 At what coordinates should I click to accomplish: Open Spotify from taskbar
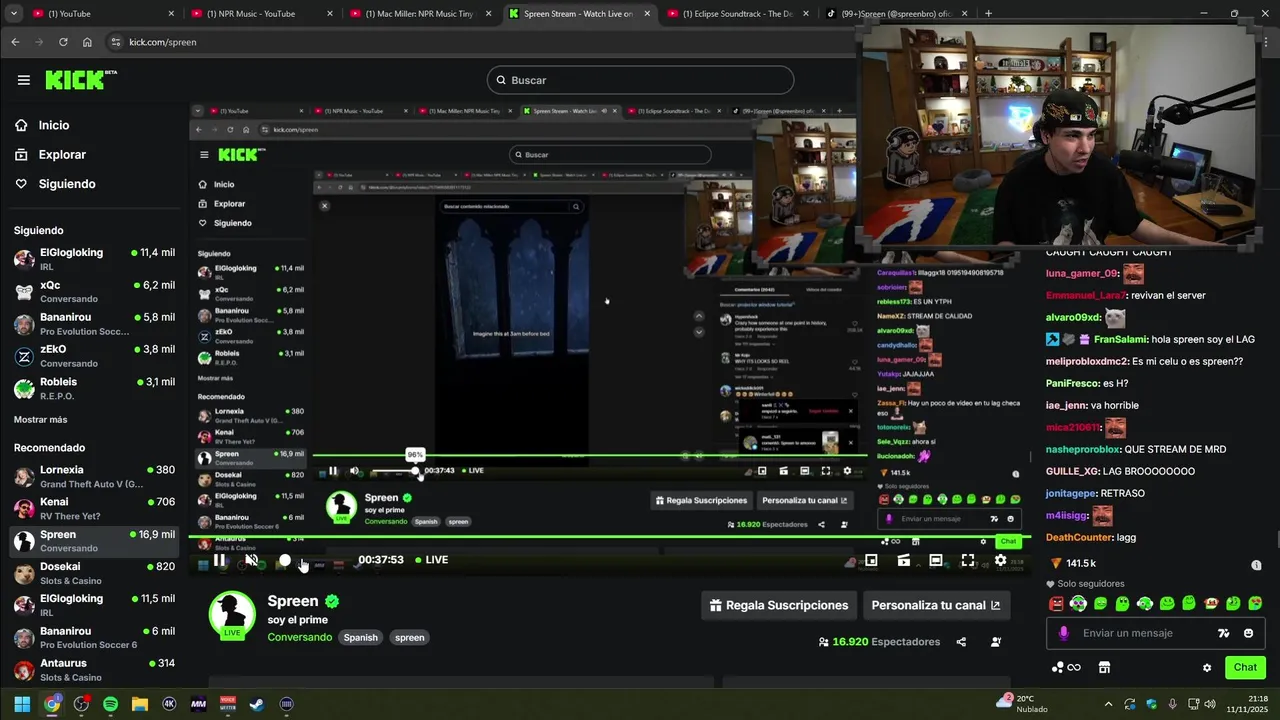(110, 704)
